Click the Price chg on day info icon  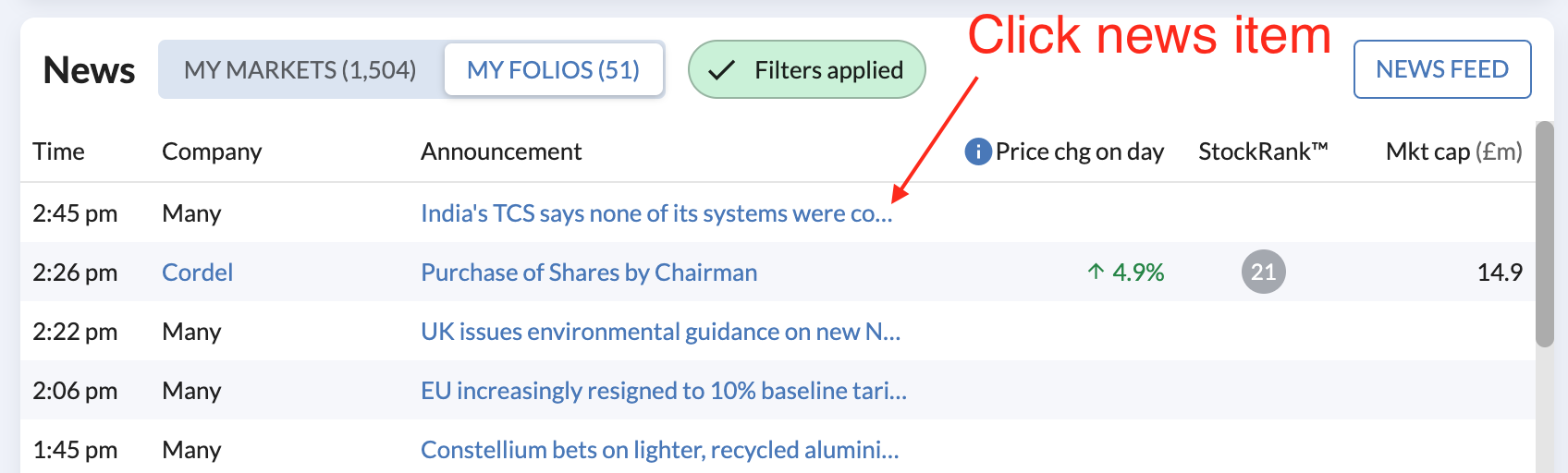coord(978,152)
